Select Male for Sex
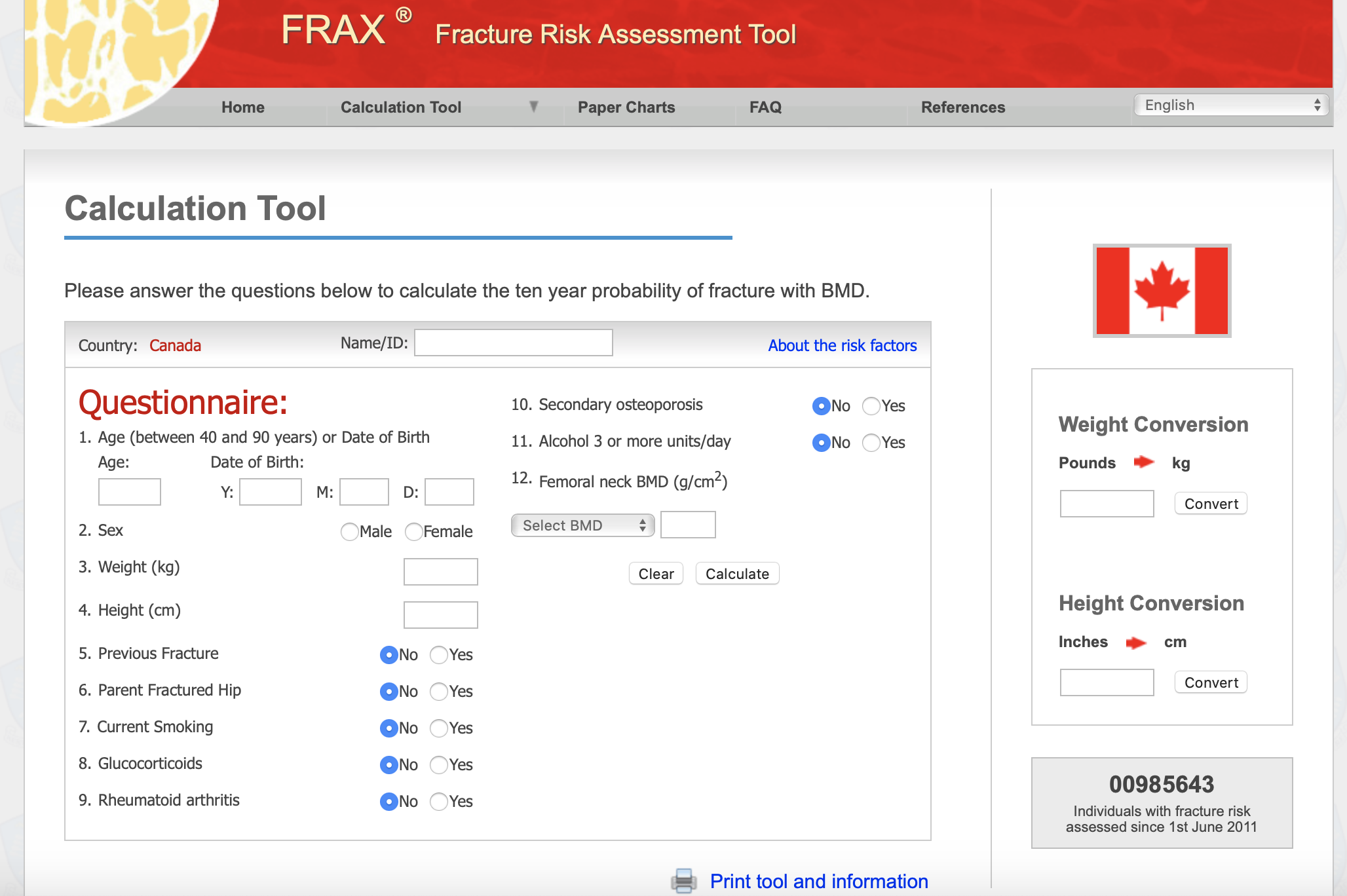 click(350, 532)
